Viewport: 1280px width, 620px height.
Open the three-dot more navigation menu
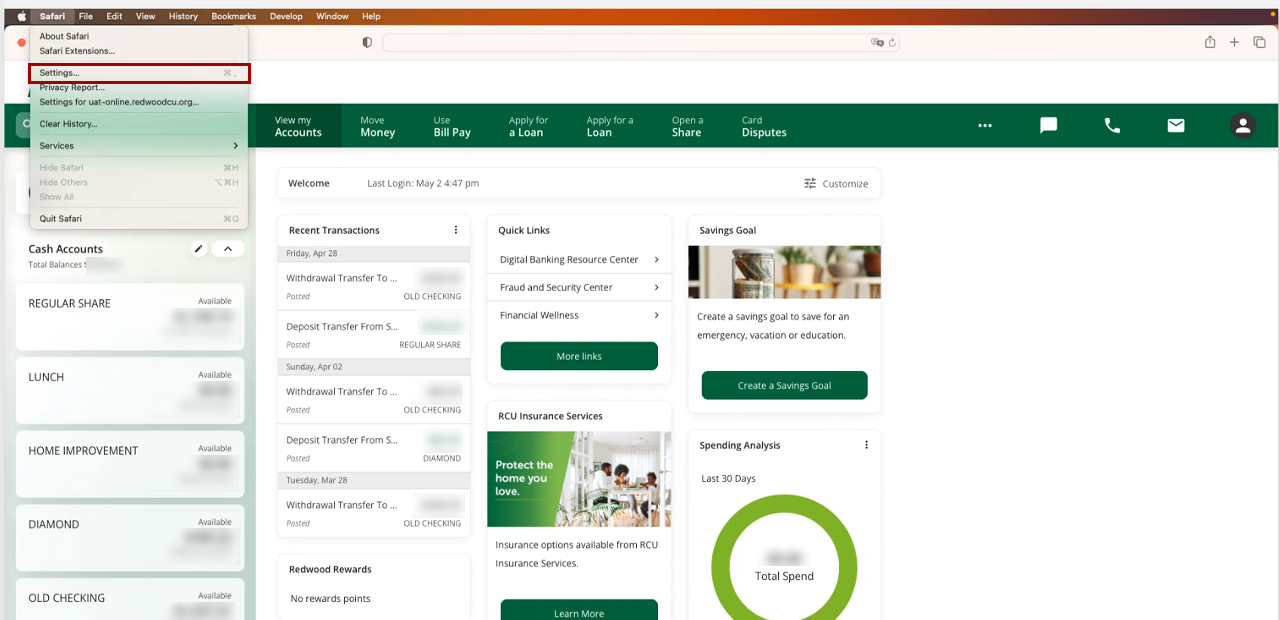pyautogui.click(x=985, y=126)
